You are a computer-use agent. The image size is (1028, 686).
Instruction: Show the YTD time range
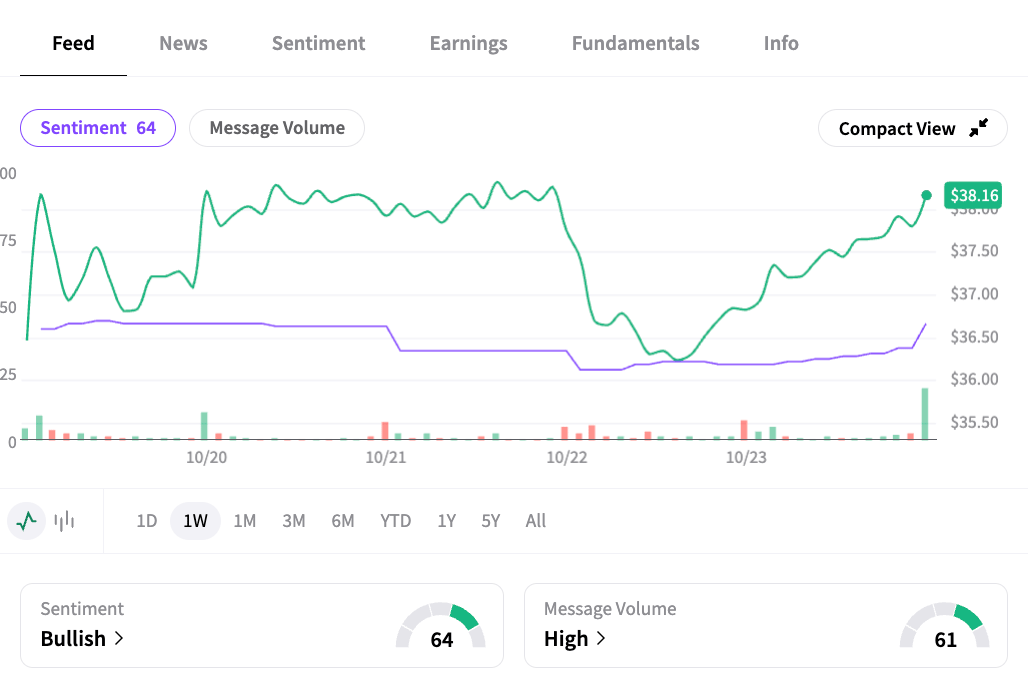point(395,521)
